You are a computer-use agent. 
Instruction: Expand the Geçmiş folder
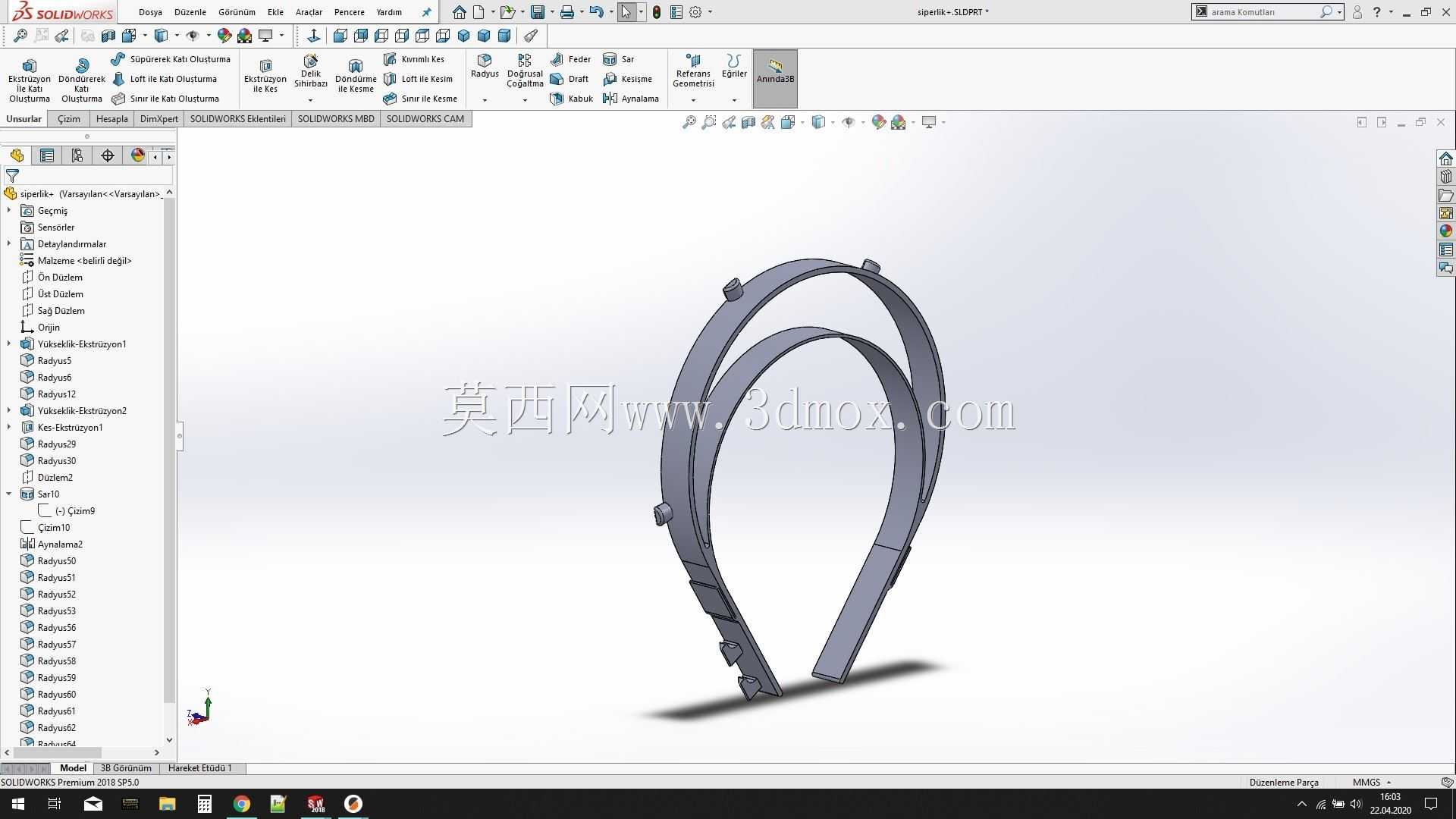point(9,211)
